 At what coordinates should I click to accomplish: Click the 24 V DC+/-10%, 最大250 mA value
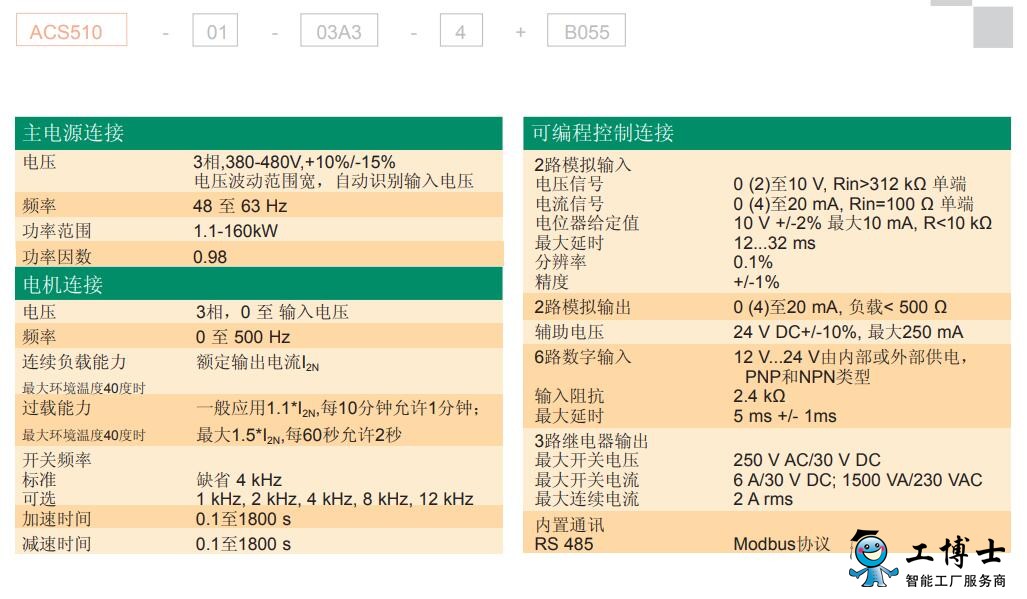[x=848, y=333]
